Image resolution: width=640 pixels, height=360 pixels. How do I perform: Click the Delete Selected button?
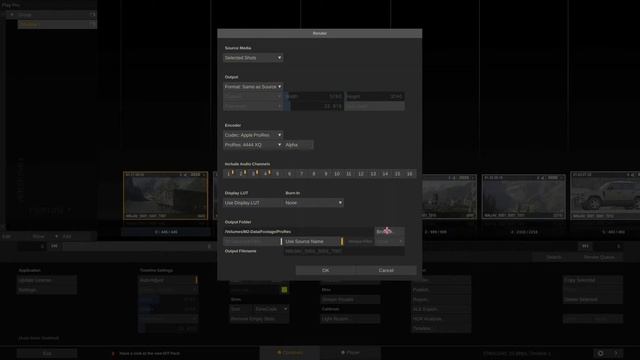coord(593,300)
